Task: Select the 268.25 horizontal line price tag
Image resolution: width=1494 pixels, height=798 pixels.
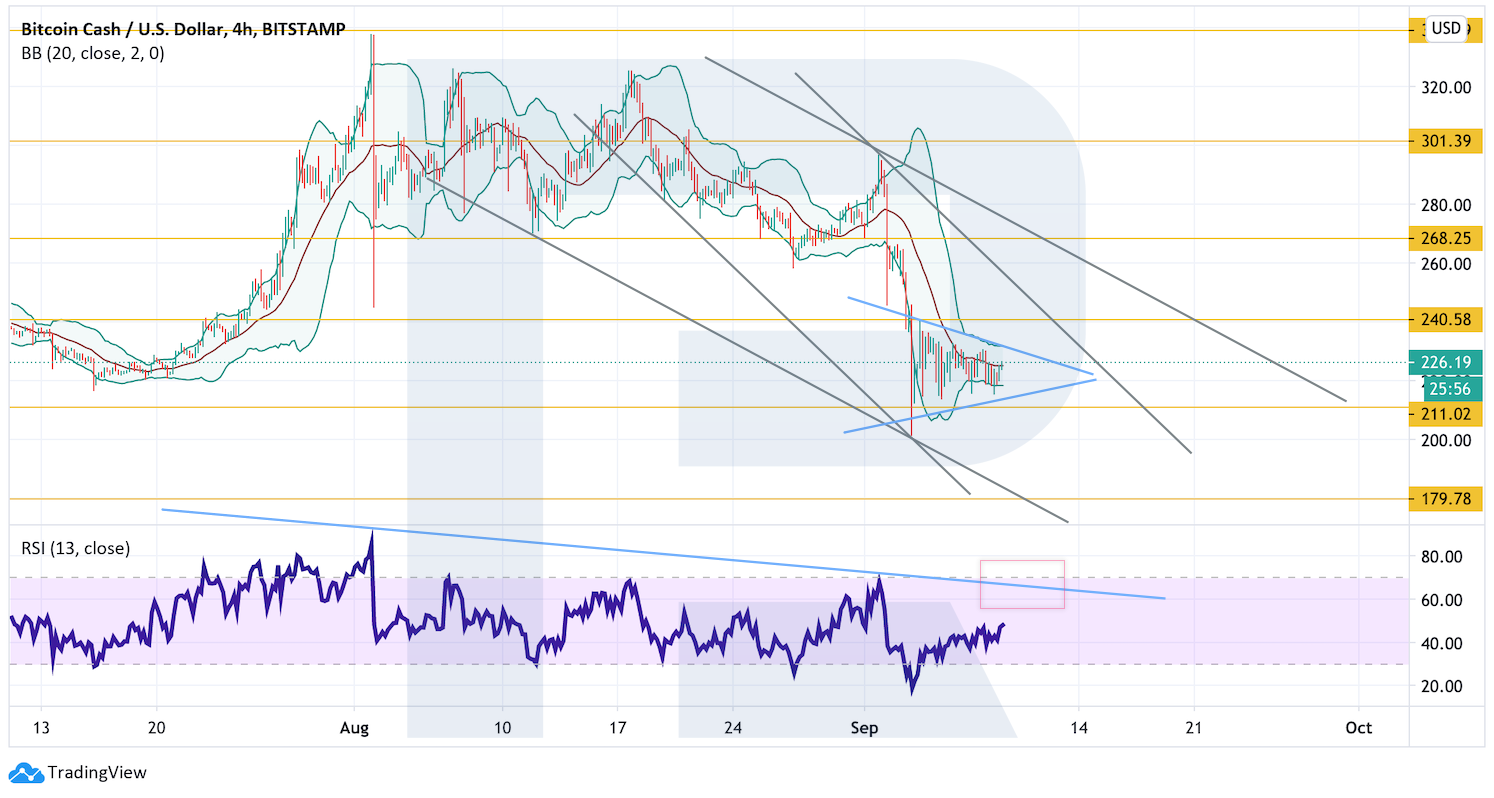Action: tap(1445, 239)
